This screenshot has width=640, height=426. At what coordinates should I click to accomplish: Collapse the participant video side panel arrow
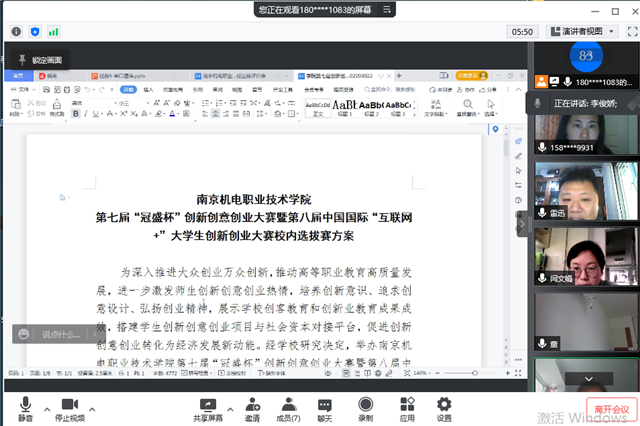tap(520, 226)
